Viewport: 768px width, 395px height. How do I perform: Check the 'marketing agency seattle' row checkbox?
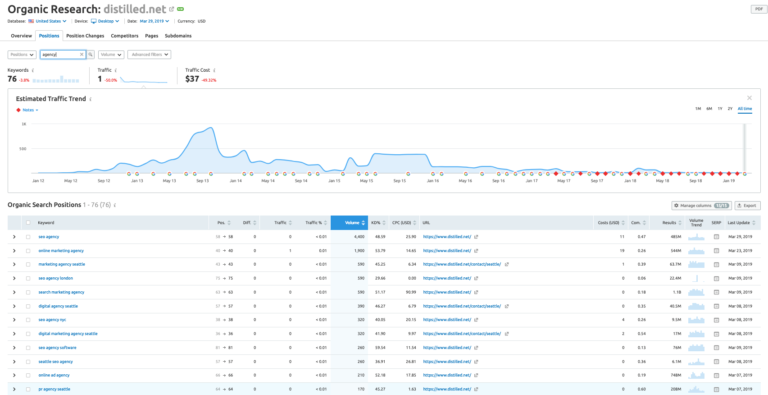(x=28, y=264)
